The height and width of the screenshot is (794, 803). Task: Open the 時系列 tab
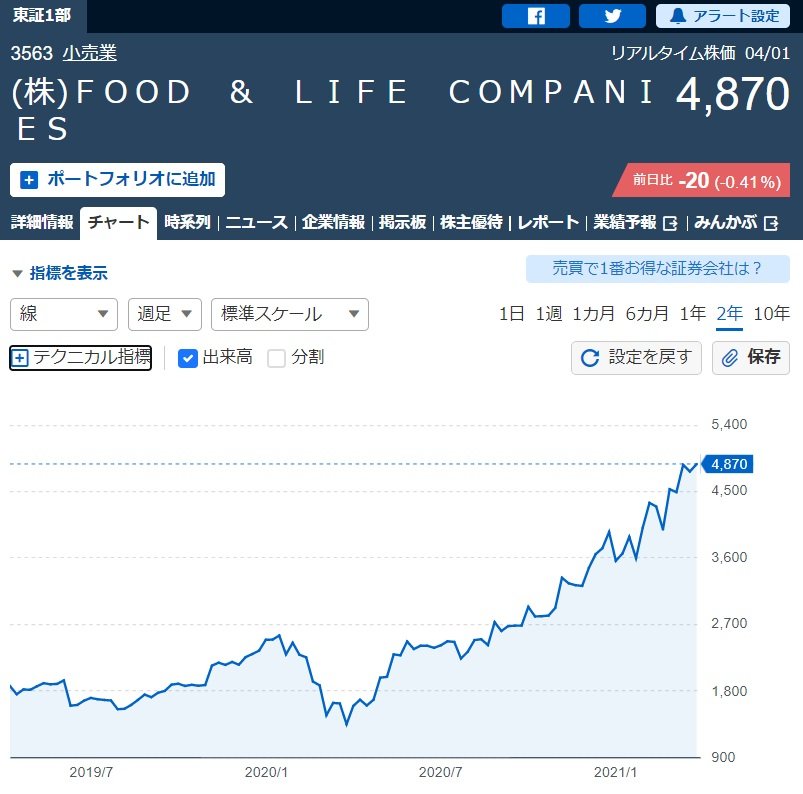(188, 223)
